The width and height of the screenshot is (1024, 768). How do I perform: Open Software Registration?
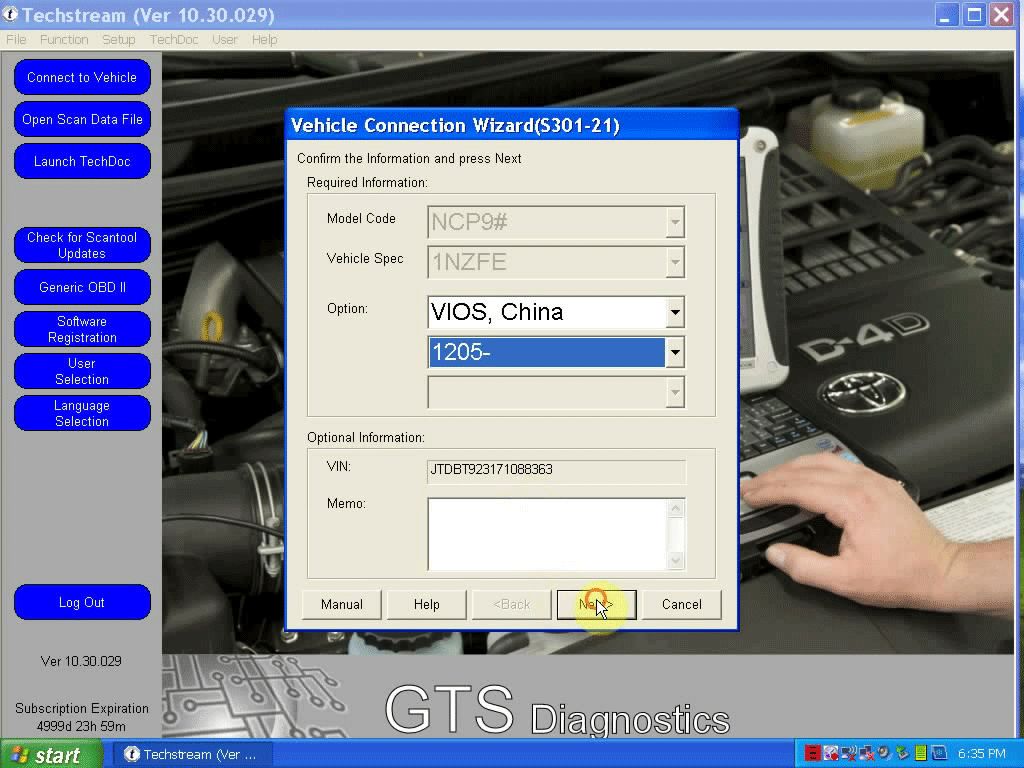click(x=82, y=329)
